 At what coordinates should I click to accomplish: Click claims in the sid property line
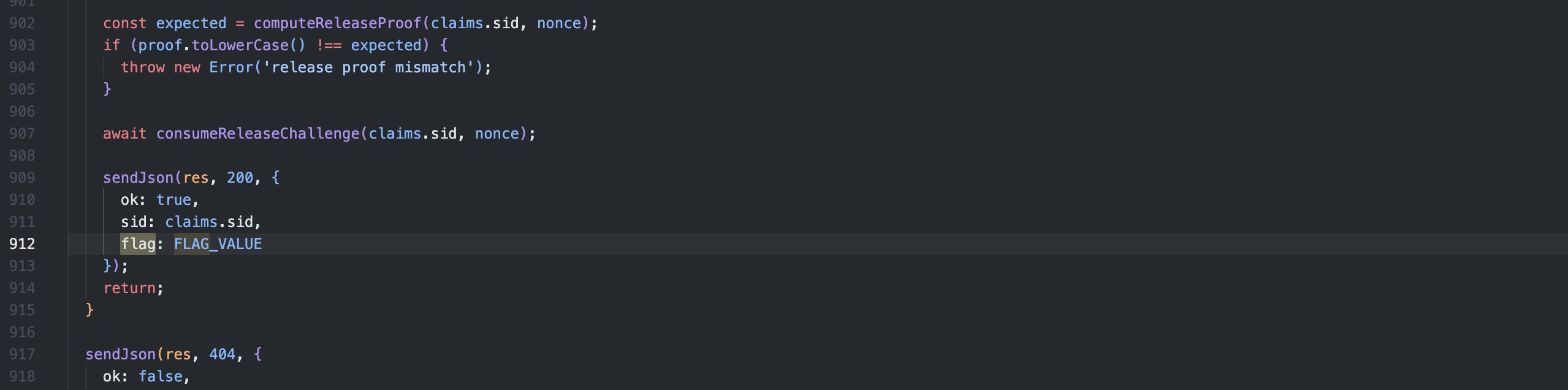point(191,222)
